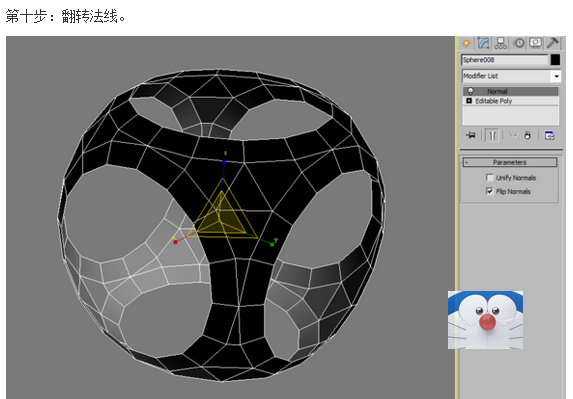The height and width of the screenshot is (399, 573).
Task: Toggle Show End Result button
Action: (493, 136)
